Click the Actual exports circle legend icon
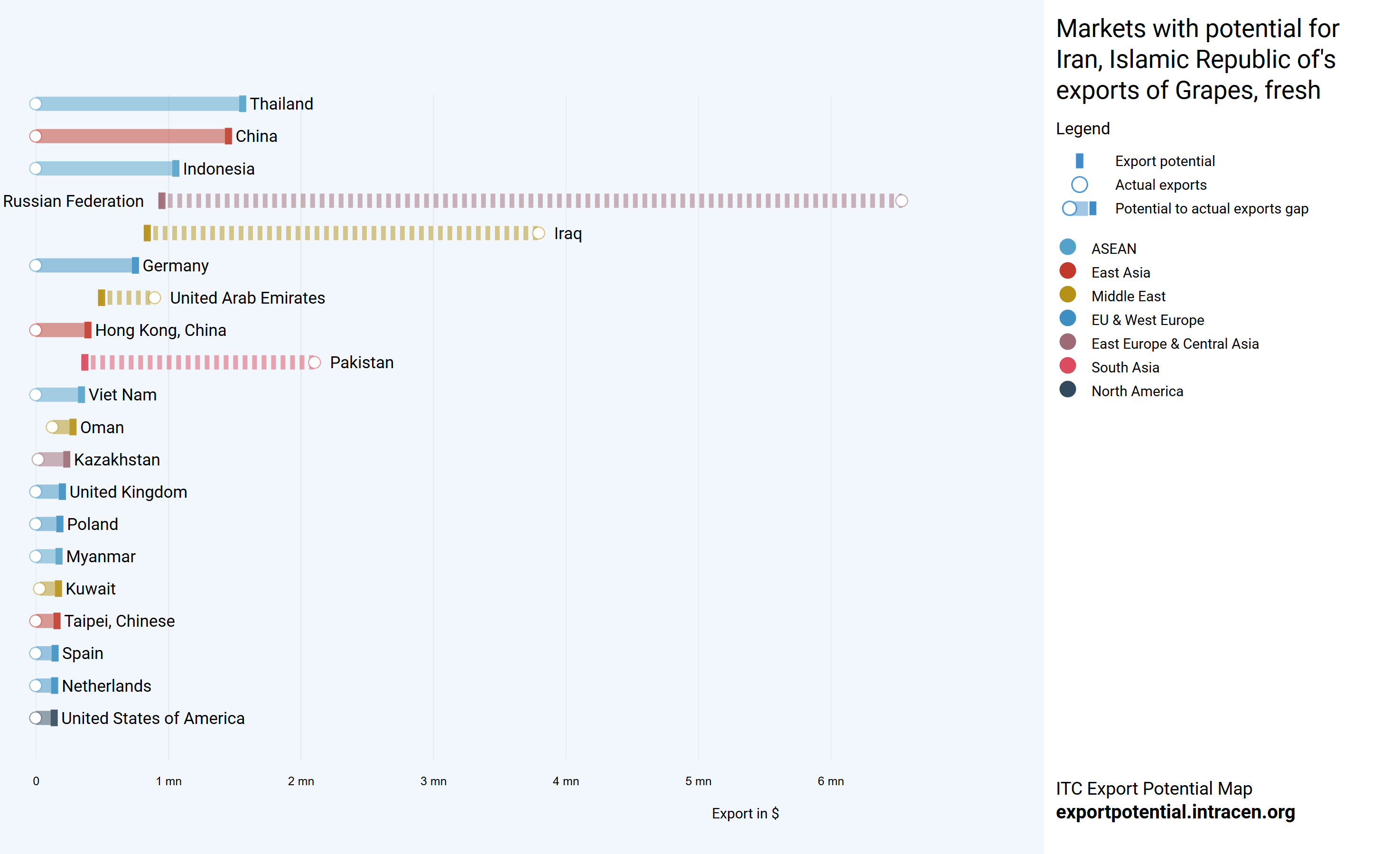The image size is (1400, 854). 1079,185
